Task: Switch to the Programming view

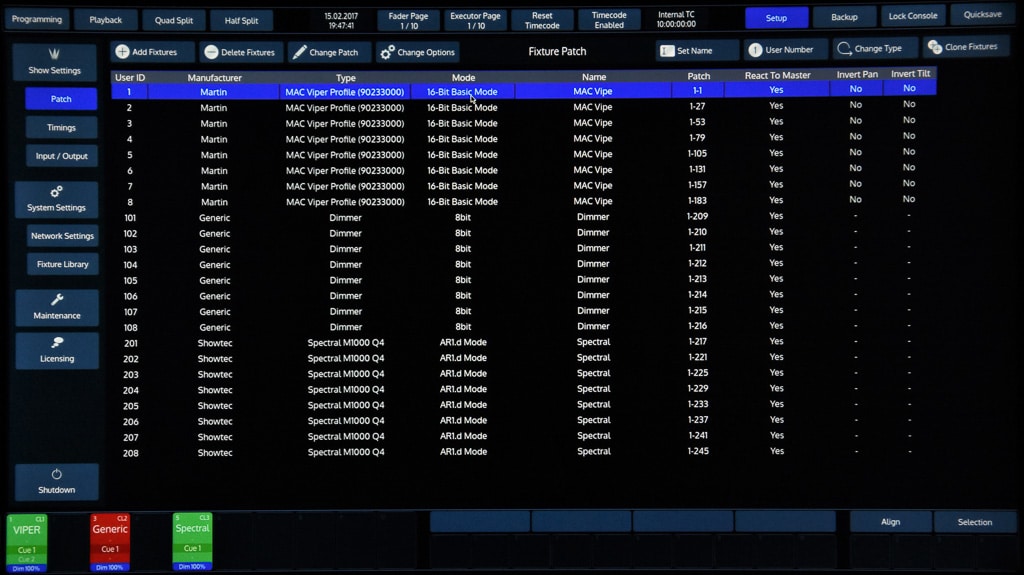Action: 37,19
